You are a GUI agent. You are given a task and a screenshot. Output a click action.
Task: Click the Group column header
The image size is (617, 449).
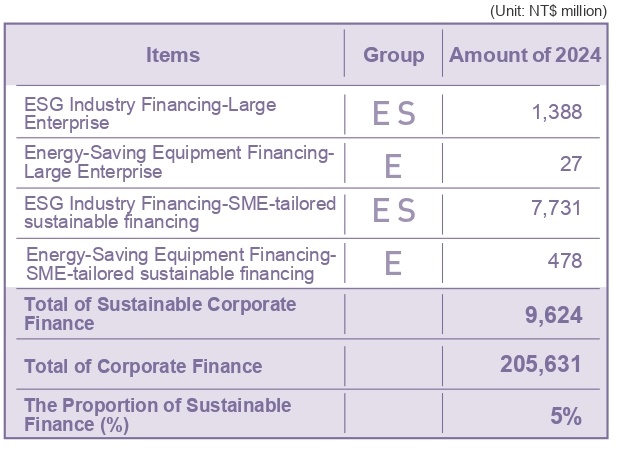tap(393, 55)
